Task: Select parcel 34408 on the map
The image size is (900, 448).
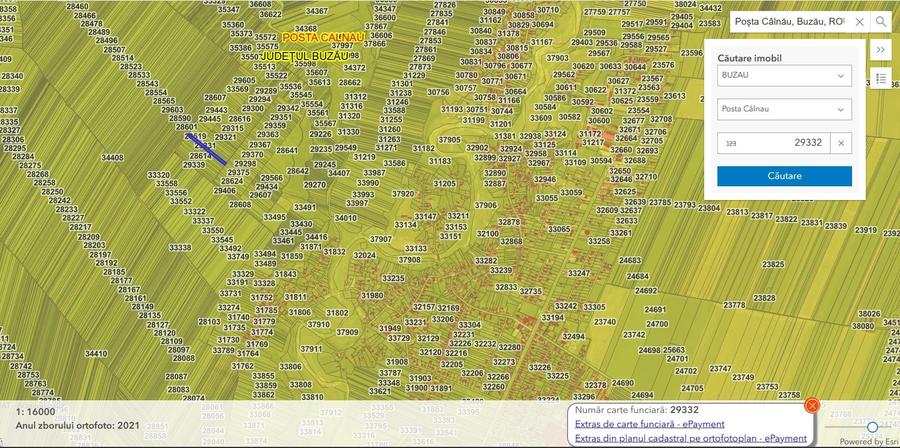Action: pyautogui.click(x=112, y=157)
